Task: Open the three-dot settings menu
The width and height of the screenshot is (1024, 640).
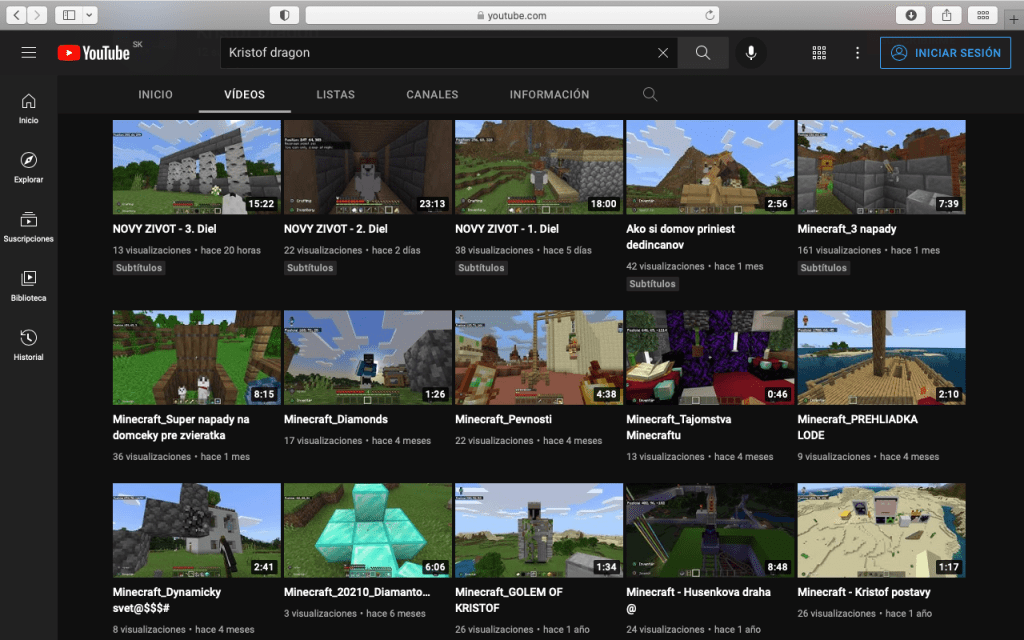Action: point(857,53)
